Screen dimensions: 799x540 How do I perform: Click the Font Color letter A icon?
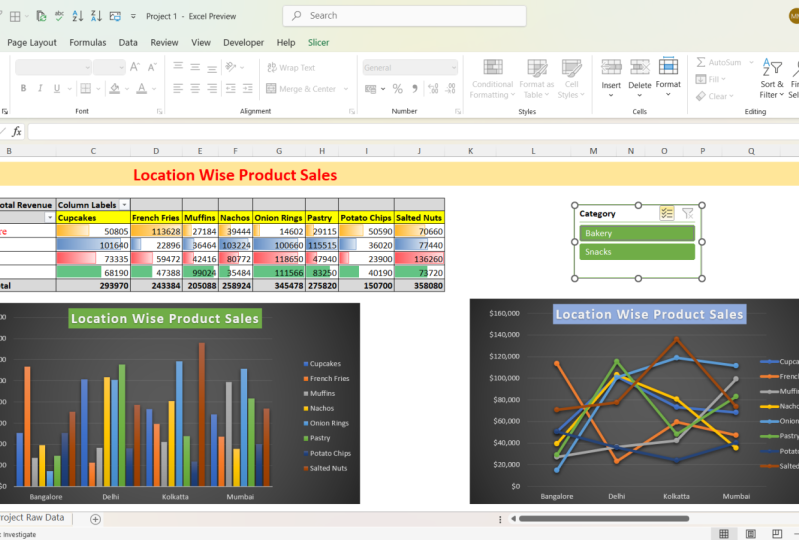pyautogui.click(x=142, y=89)
